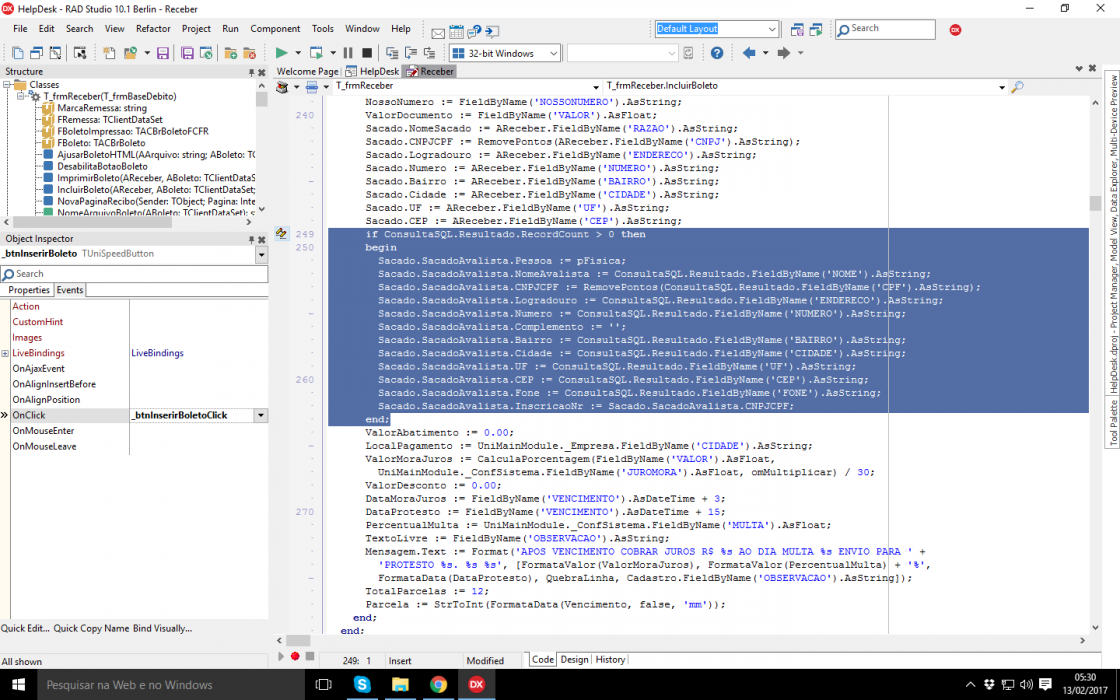1120x700 pixels.
Task: Click the New Items toolbar icon
Action: click(109, 53)
